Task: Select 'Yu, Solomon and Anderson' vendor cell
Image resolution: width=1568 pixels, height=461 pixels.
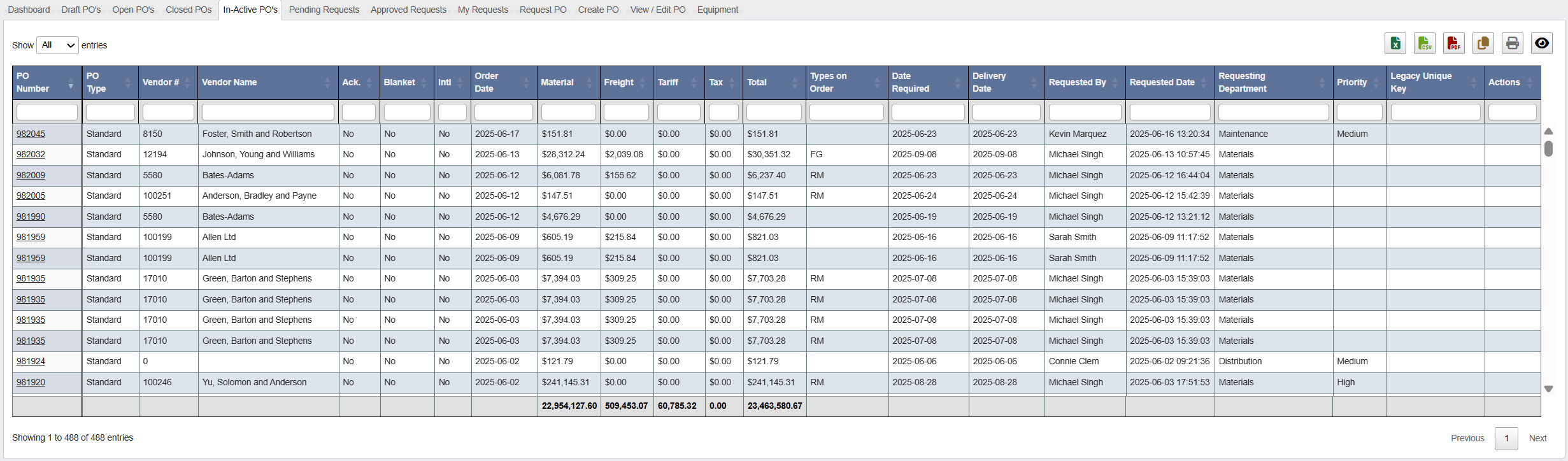Action: pos(268,382)
